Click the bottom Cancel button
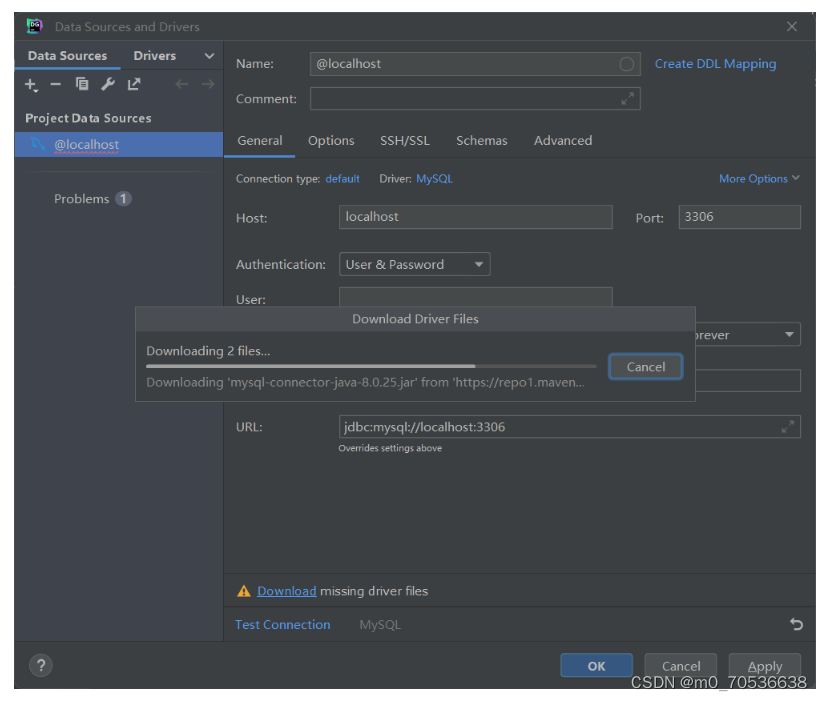This screenshot has height=701, width=823. point(681,666)
